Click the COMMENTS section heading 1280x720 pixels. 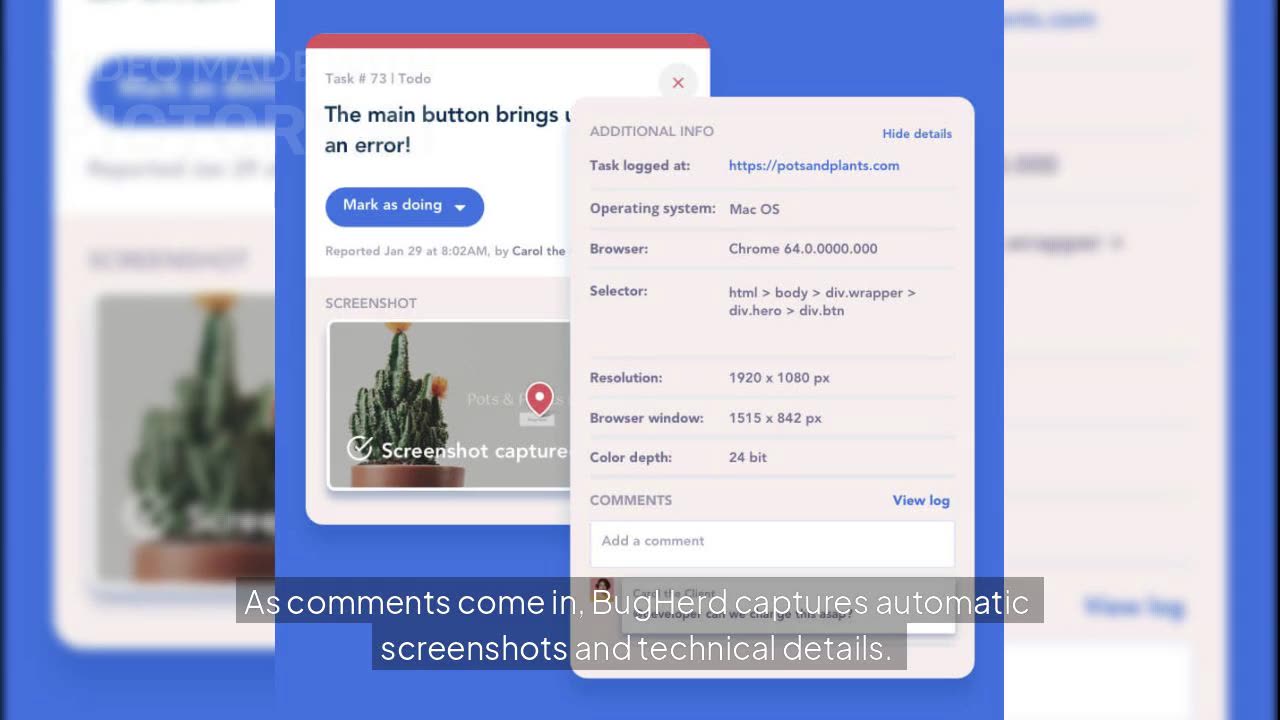(x=631, y=500)
